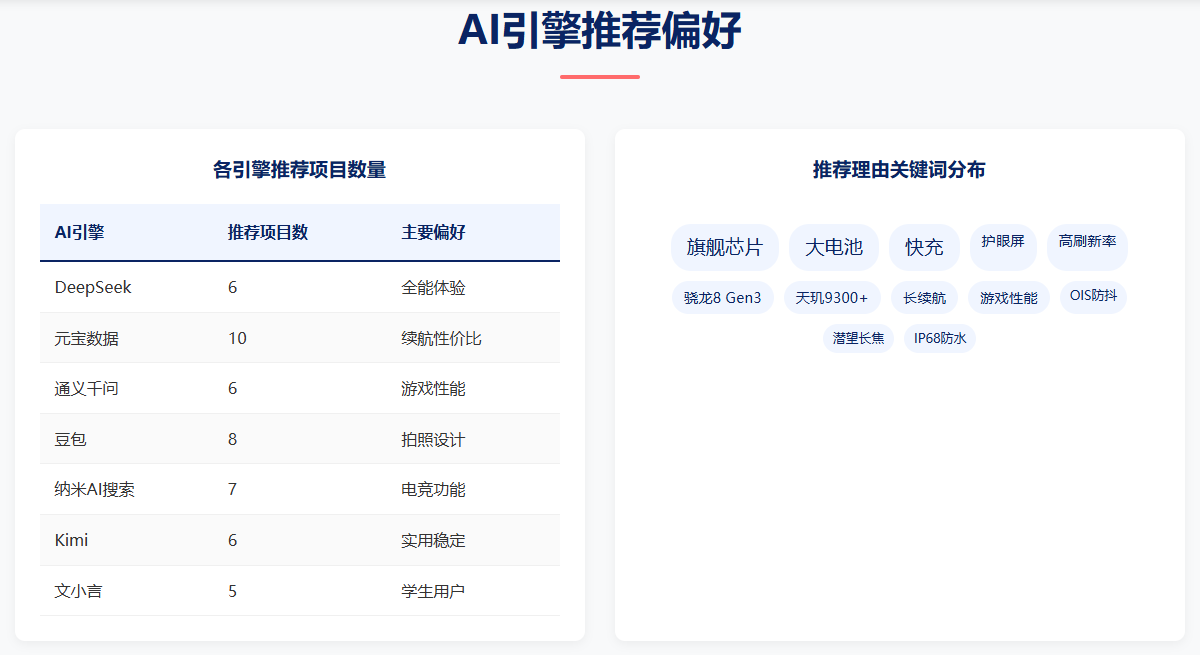This screenshot has width=1200, height=655.
Task: Select the 文小言 engine cell
Action: [127, 591]
